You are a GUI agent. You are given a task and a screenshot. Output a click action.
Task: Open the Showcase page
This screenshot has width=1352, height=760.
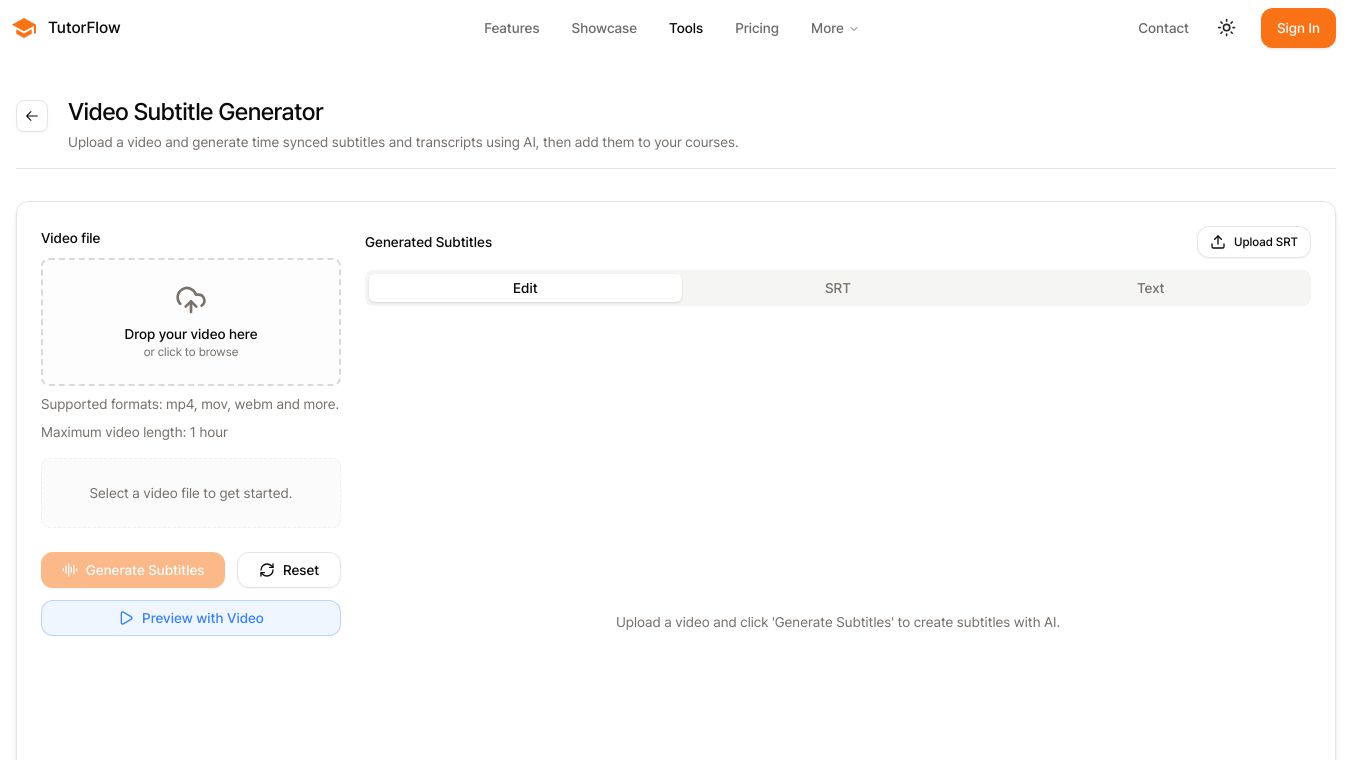[604, 28]
